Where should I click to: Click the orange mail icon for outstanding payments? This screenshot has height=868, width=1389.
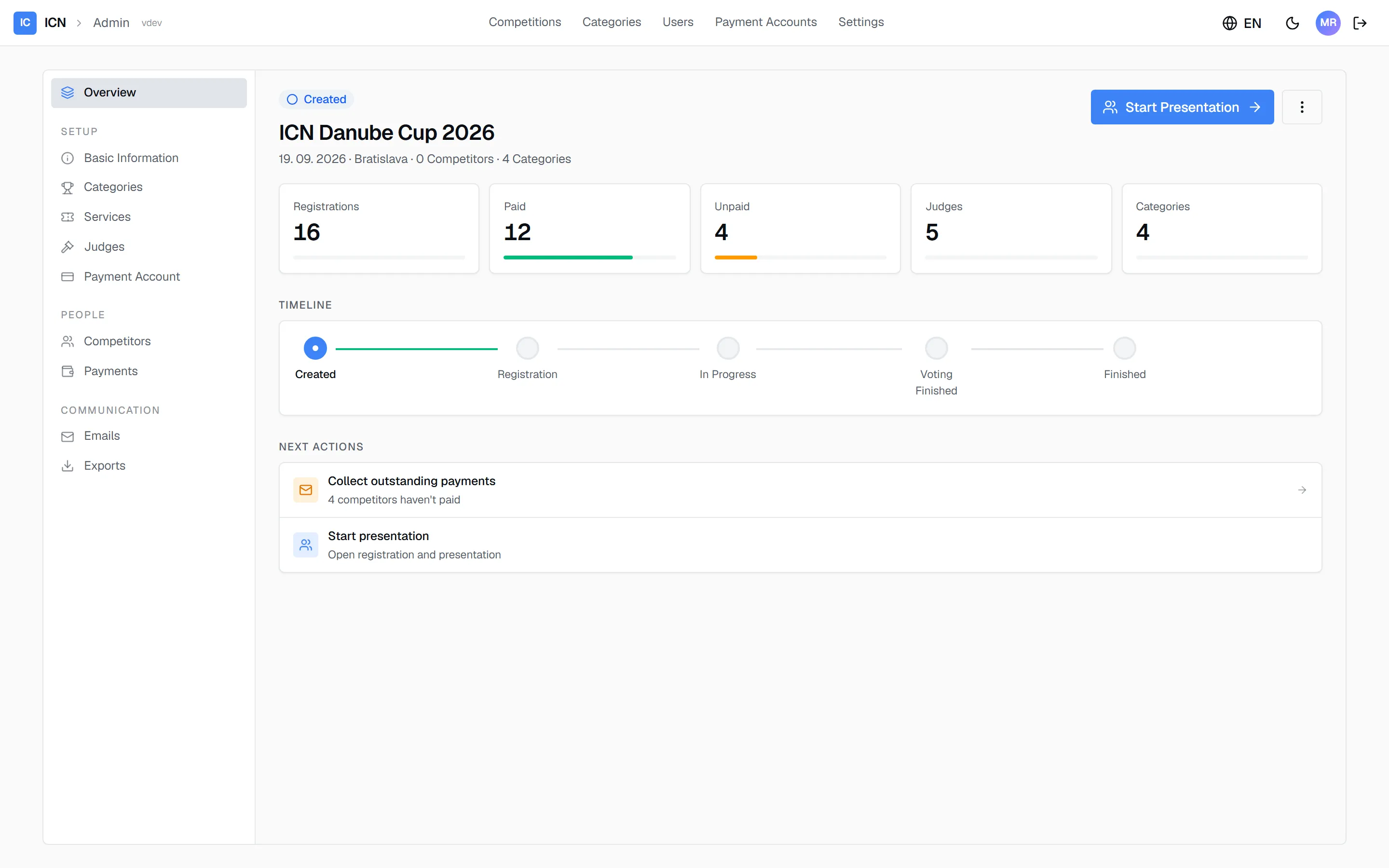(x=306, y=489)
